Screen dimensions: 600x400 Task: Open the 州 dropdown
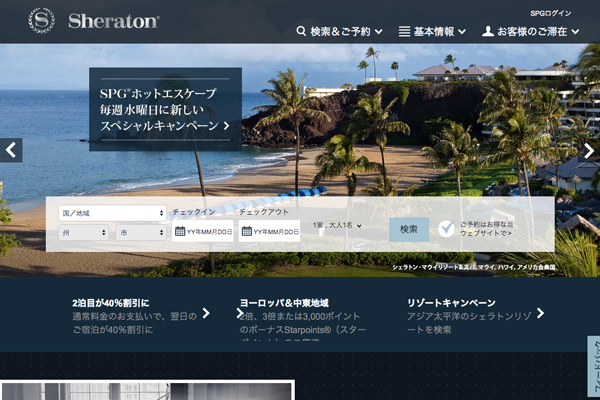[83, 232]
